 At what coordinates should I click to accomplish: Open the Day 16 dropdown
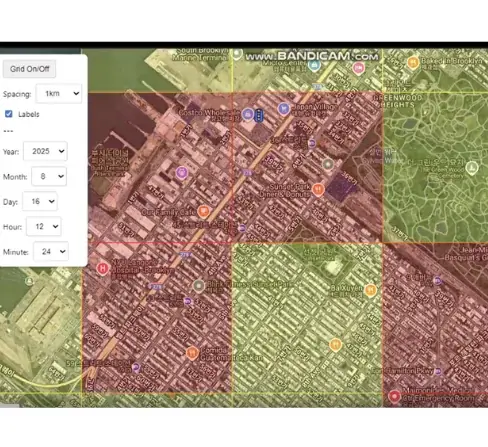click(40, 201)
